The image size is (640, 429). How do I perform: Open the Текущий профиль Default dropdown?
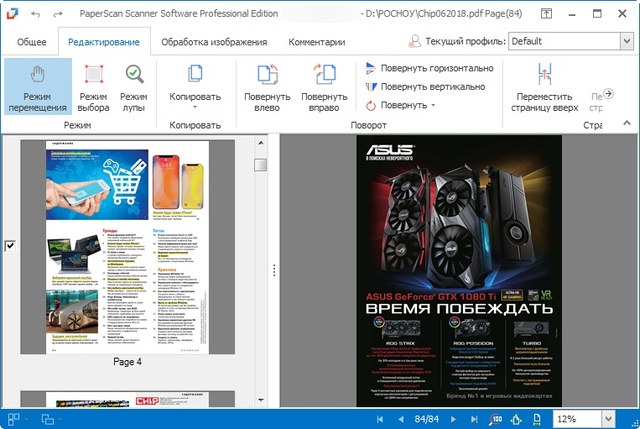click(571, 41)
